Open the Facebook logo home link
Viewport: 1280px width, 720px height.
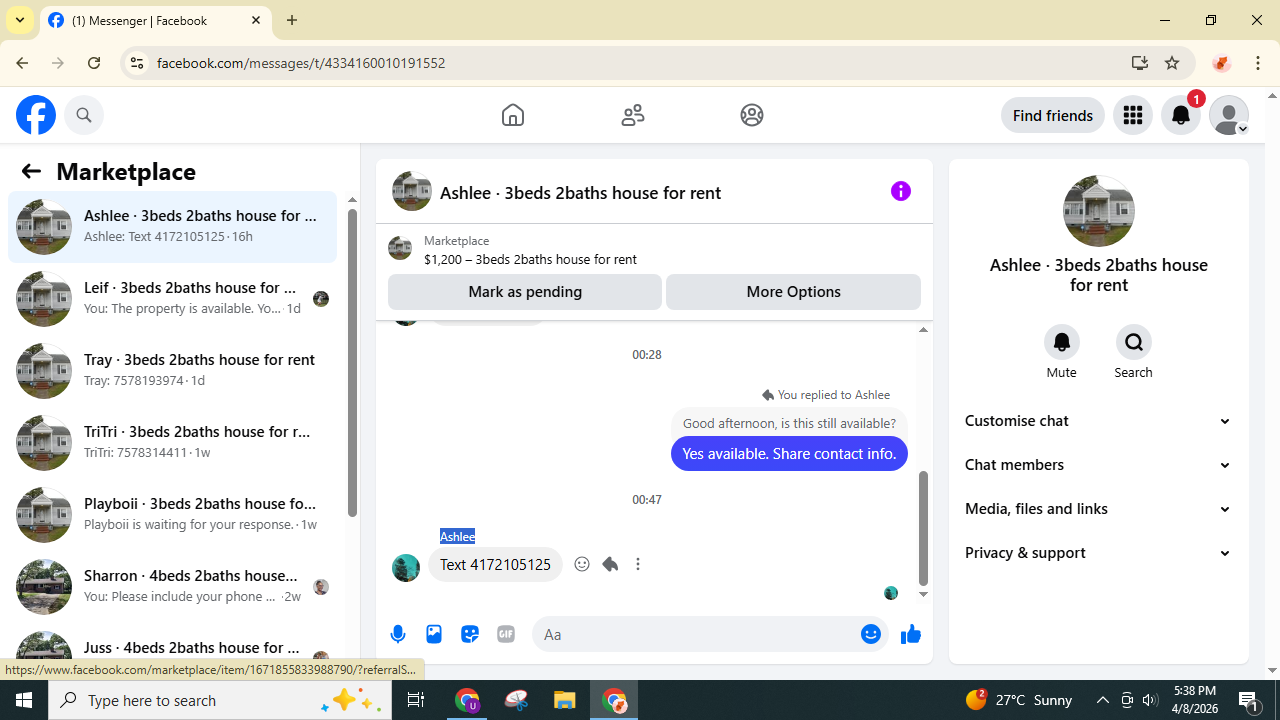36,115
